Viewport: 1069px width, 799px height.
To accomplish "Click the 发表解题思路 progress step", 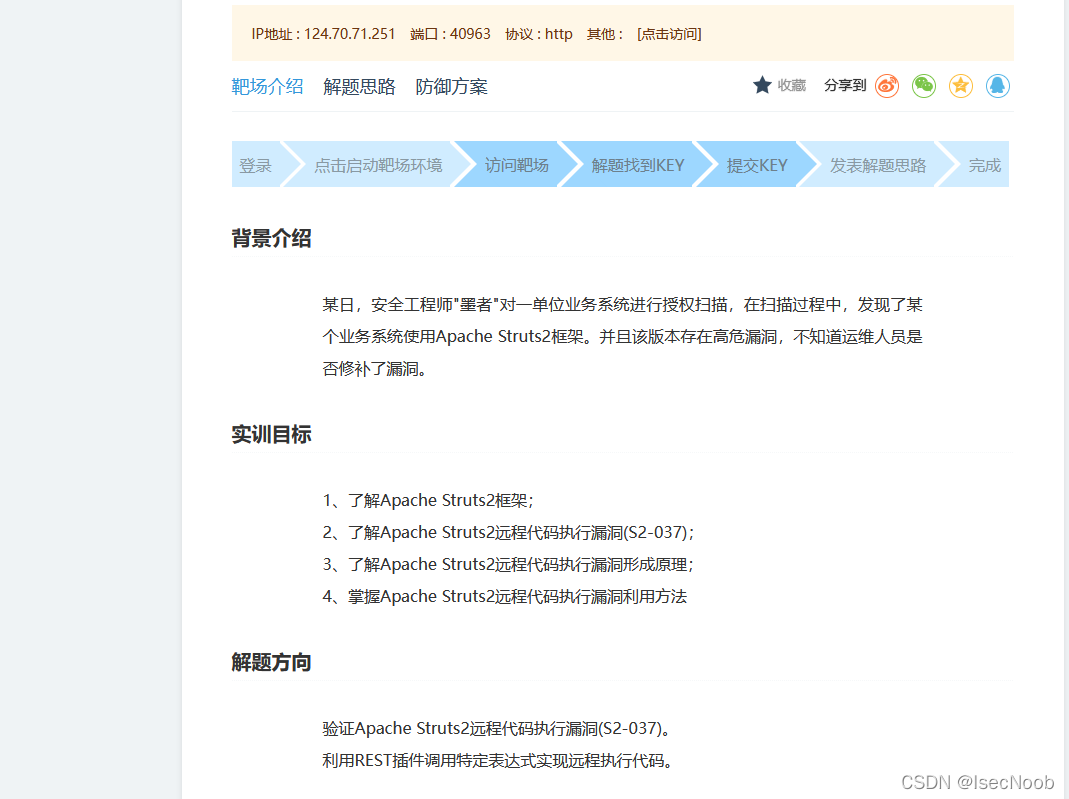I will pos(873,164).
